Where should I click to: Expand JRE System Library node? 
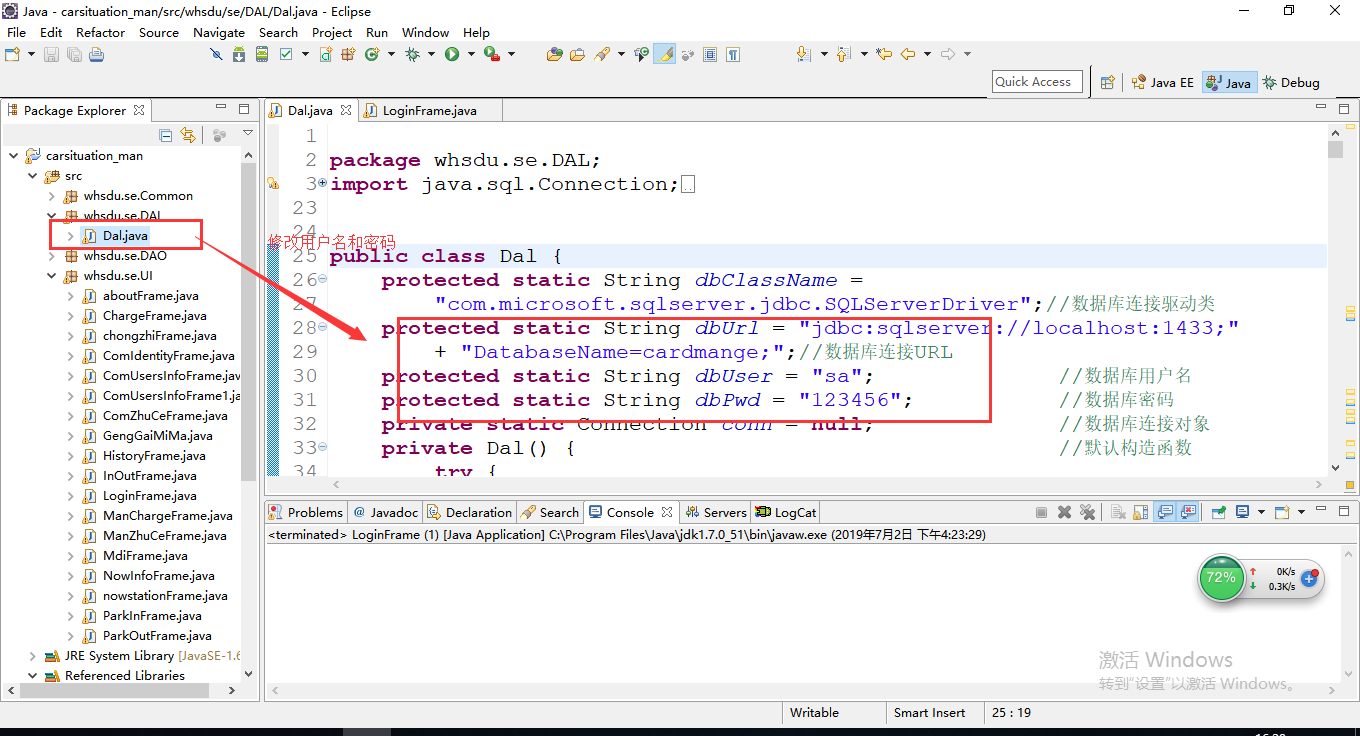tap(32, 656)
